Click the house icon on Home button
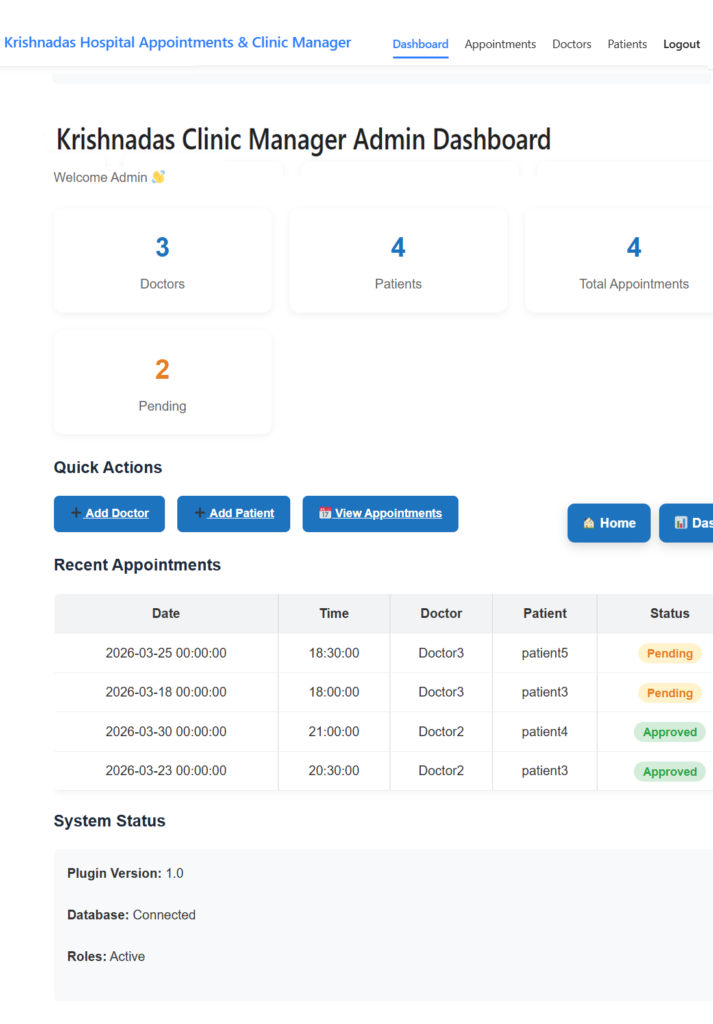The width and height of the screenshot is (713, 1024). pyautogui.click(x=589, y=523)
